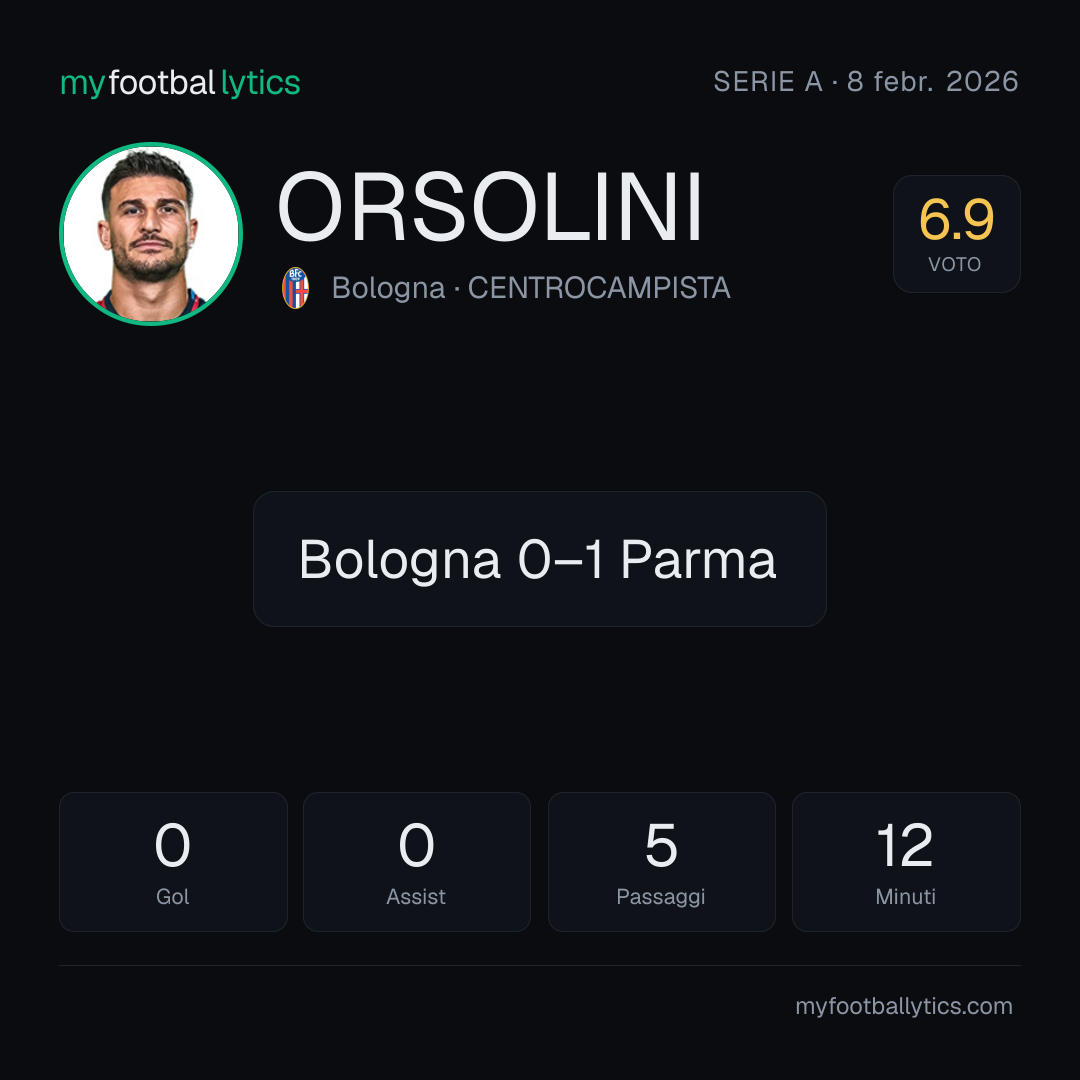Click the Orsolini player portrait
Screen dimensions: 1080x1080
(x=151, y=233)
